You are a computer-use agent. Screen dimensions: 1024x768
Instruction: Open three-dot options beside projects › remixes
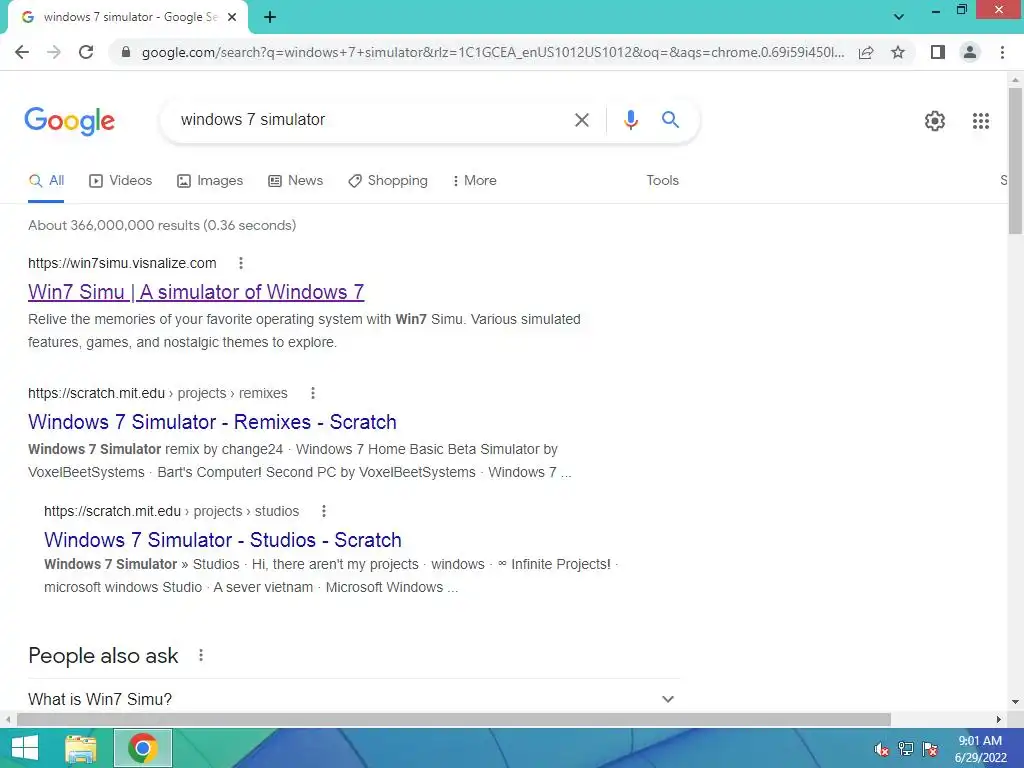pyautogui.click(x=313, y=393)
